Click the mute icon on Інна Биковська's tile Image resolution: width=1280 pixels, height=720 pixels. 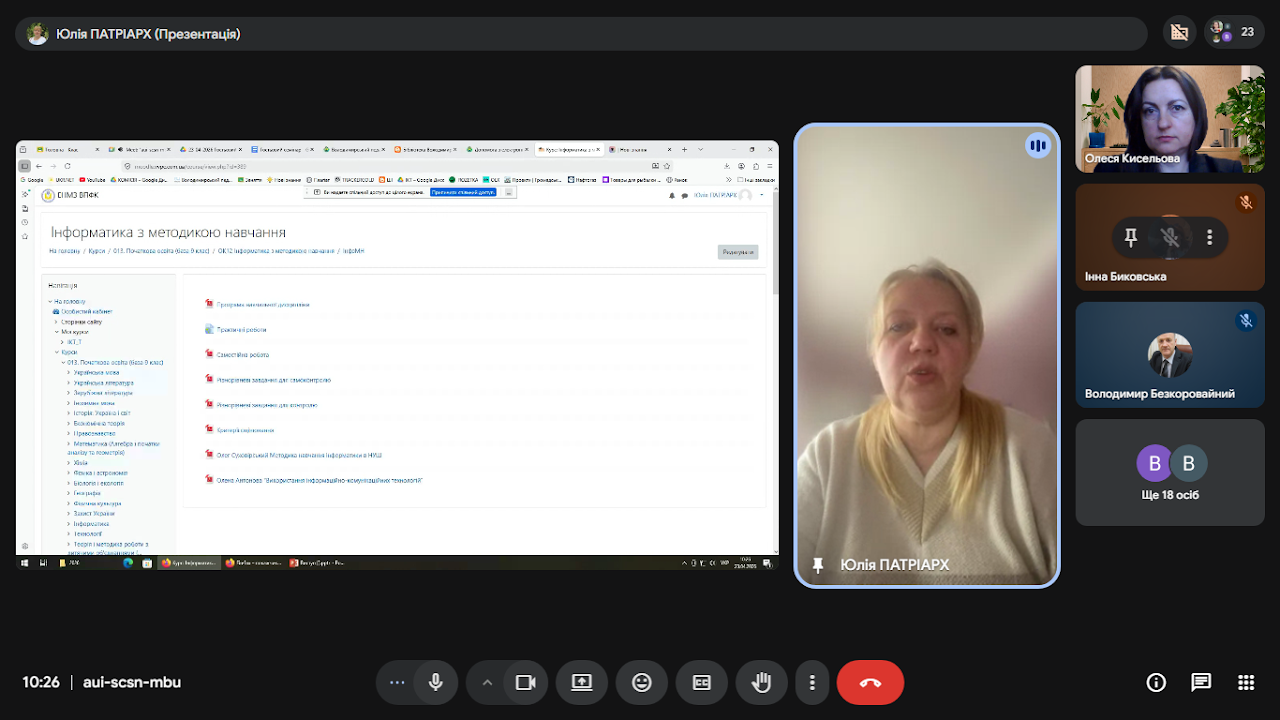1170,237
